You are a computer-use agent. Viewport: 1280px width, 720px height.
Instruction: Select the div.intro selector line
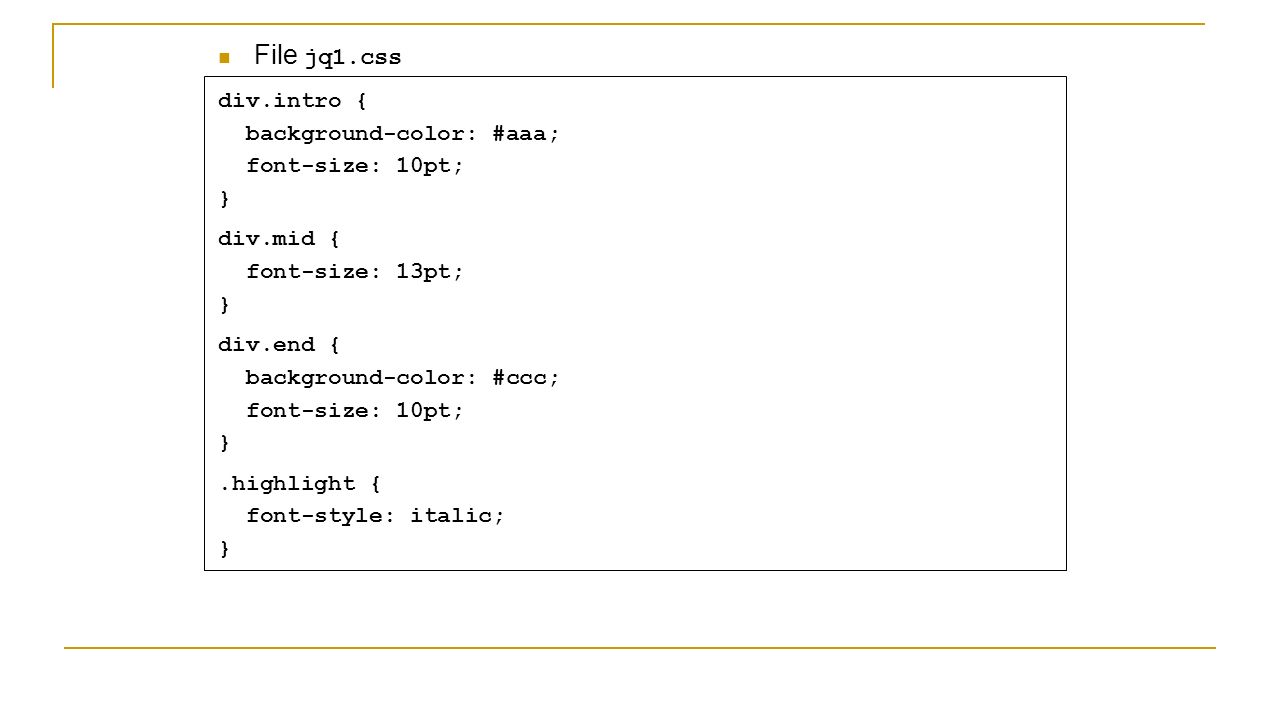click(x=293, y=101)
